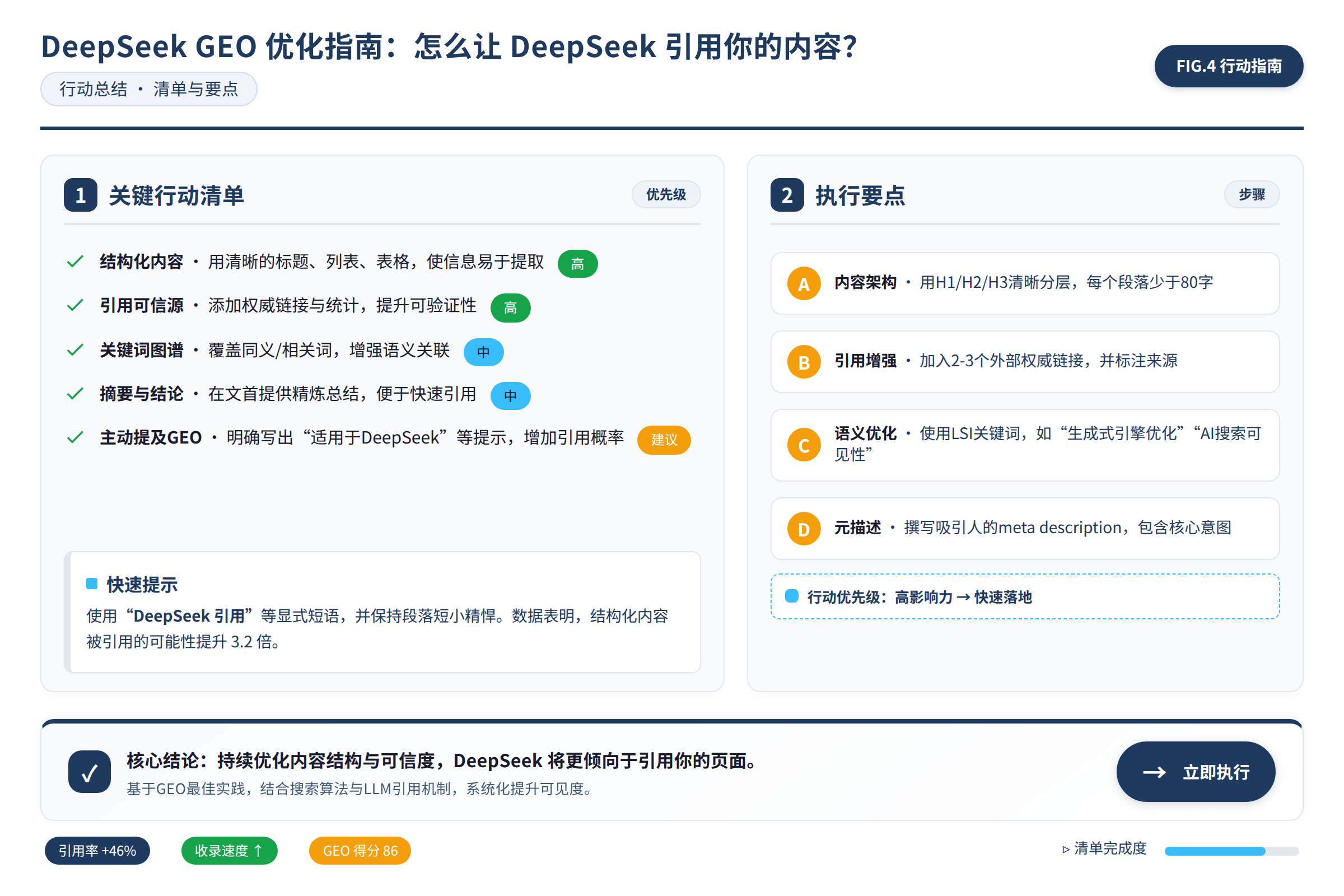Open the 内容架构 step card
Screen dimensions: 1344x896
pos(1025,283)
